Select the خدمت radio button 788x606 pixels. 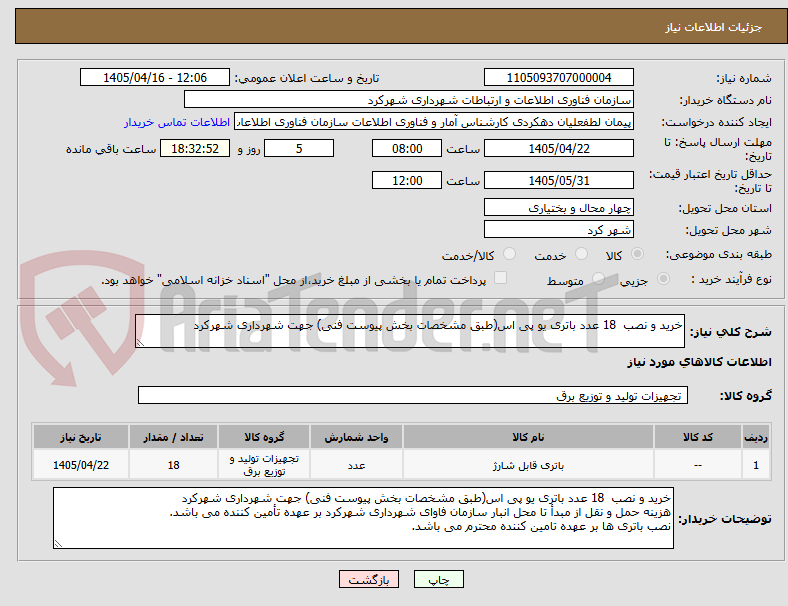[x=581, y=254]
